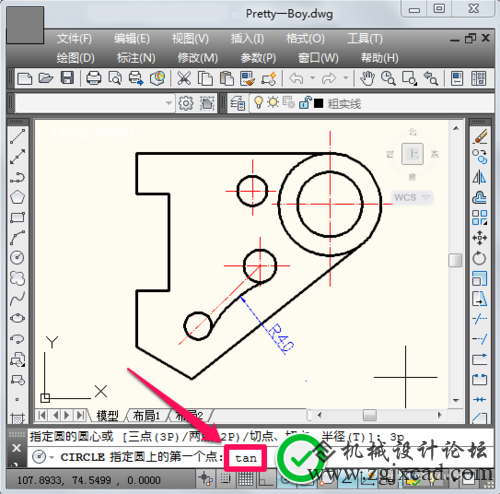Click the Print icon in toolbar
The width and height of the screenshot is (500, 494).
(93, 78)
